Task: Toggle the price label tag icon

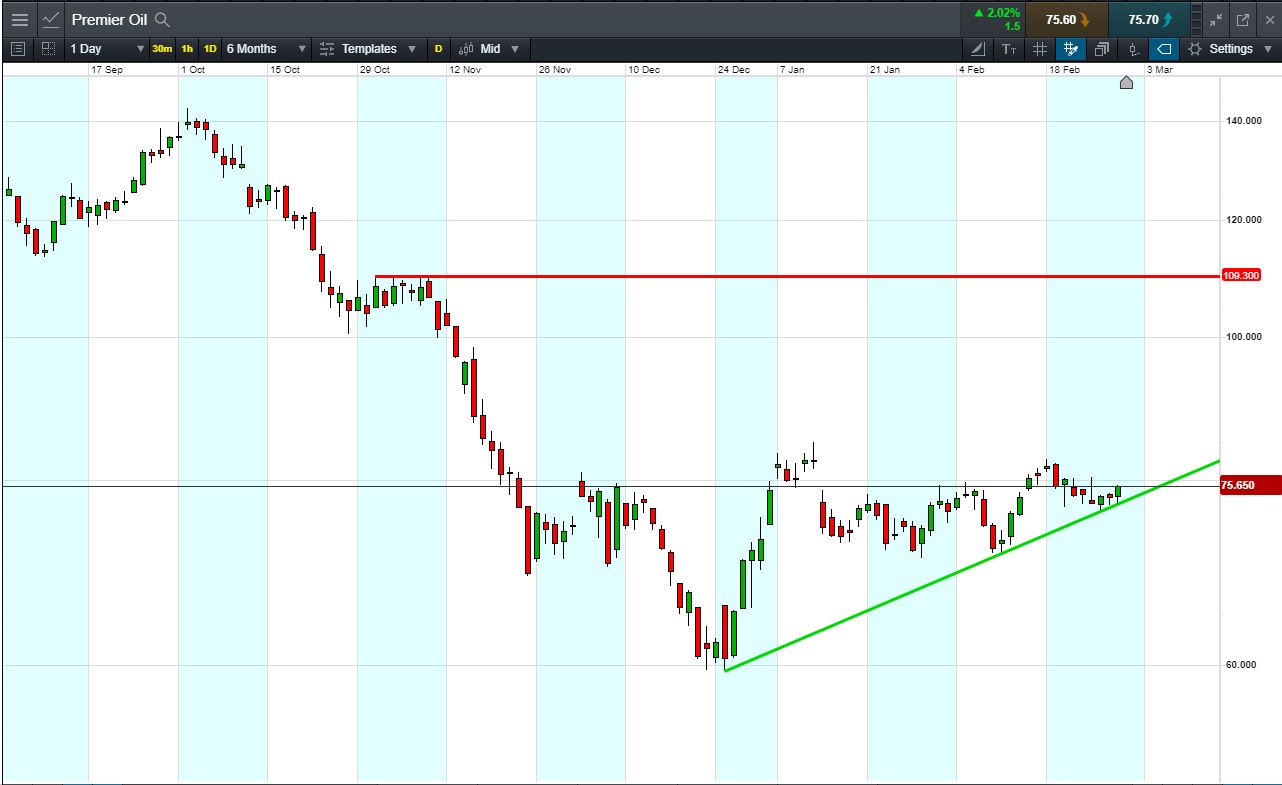Action: 1164,48
